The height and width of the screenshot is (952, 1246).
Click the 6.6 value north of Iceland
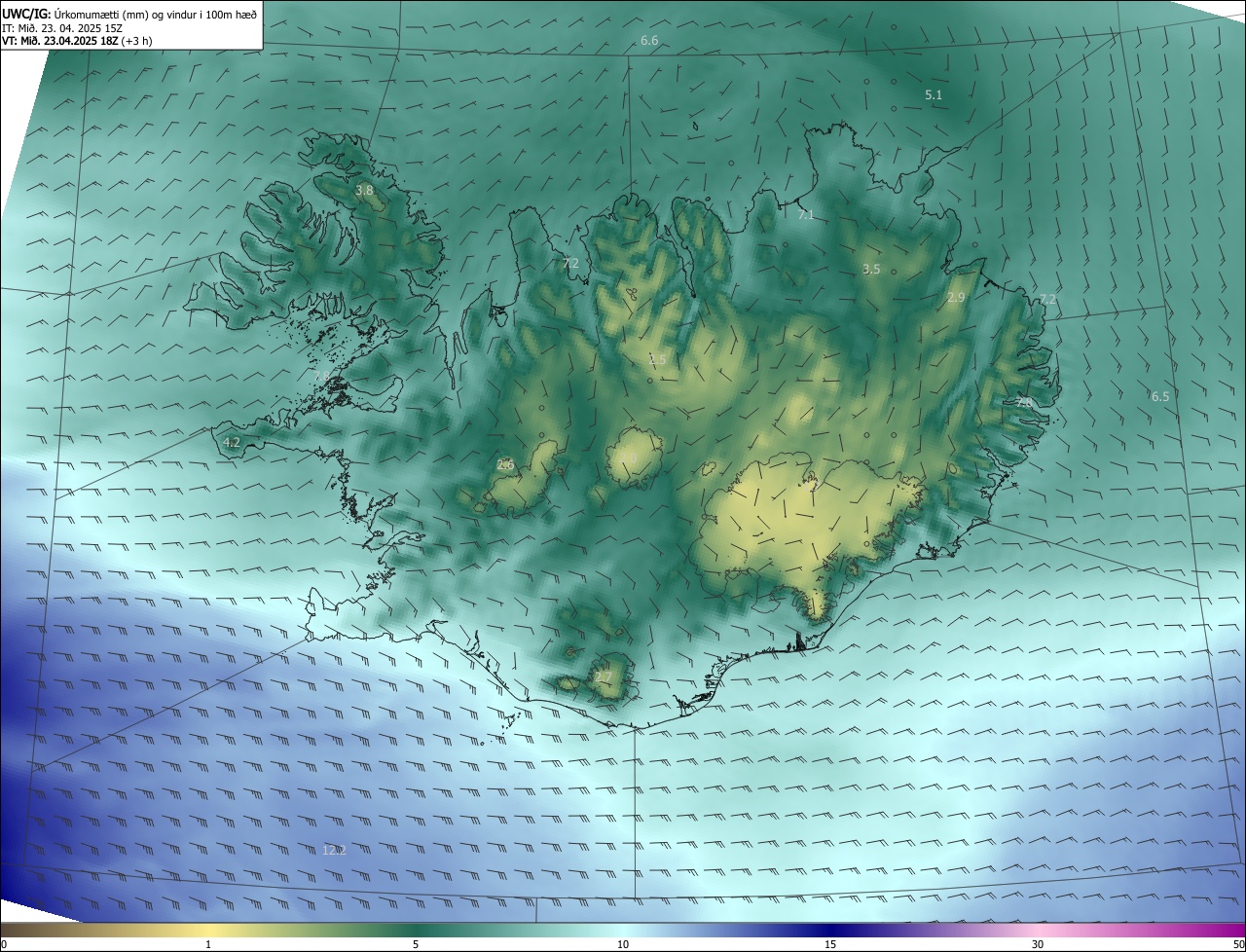pos(649,41)
